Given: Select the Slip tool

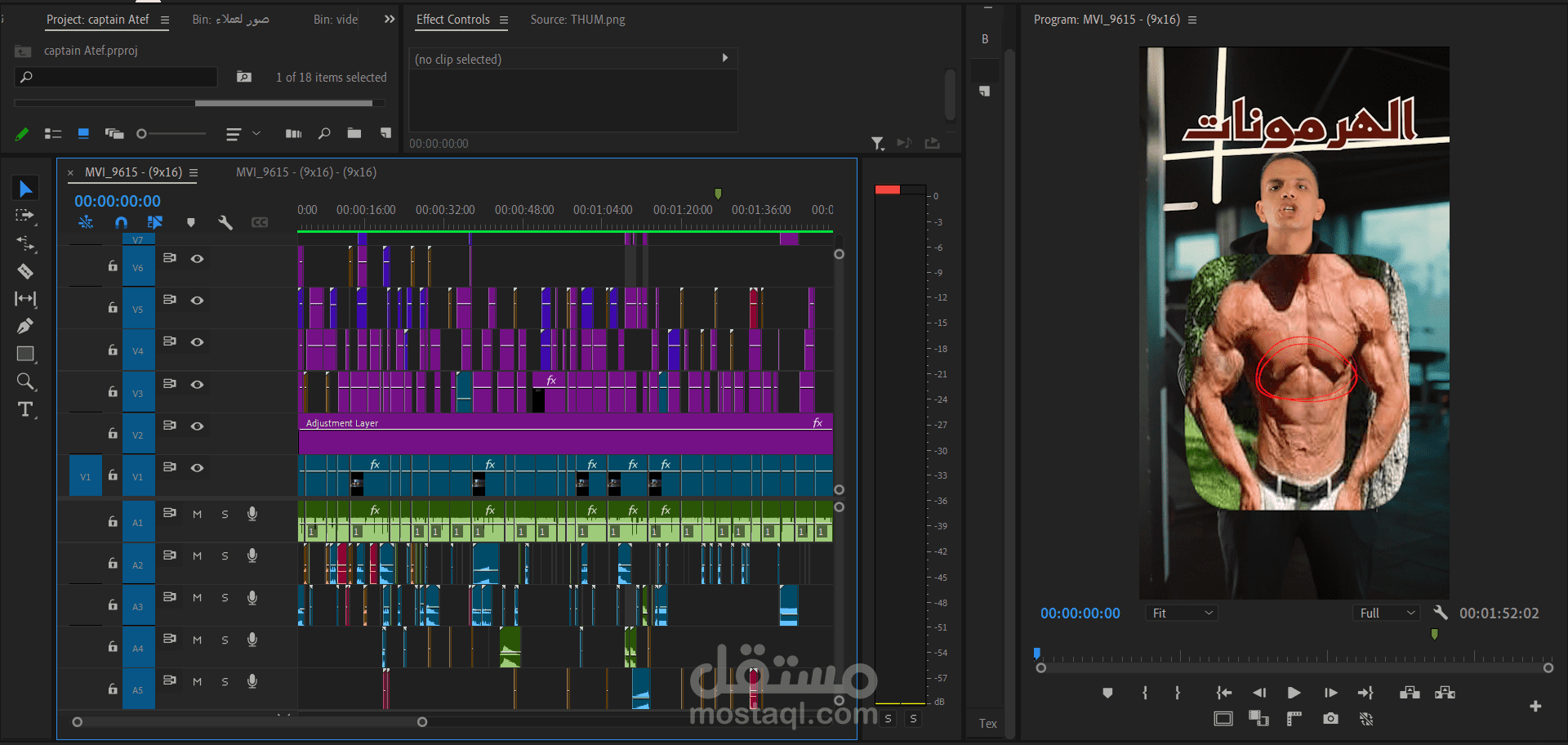Looking at the screenshot, I should pyautogui.click(x=25, y=299).
